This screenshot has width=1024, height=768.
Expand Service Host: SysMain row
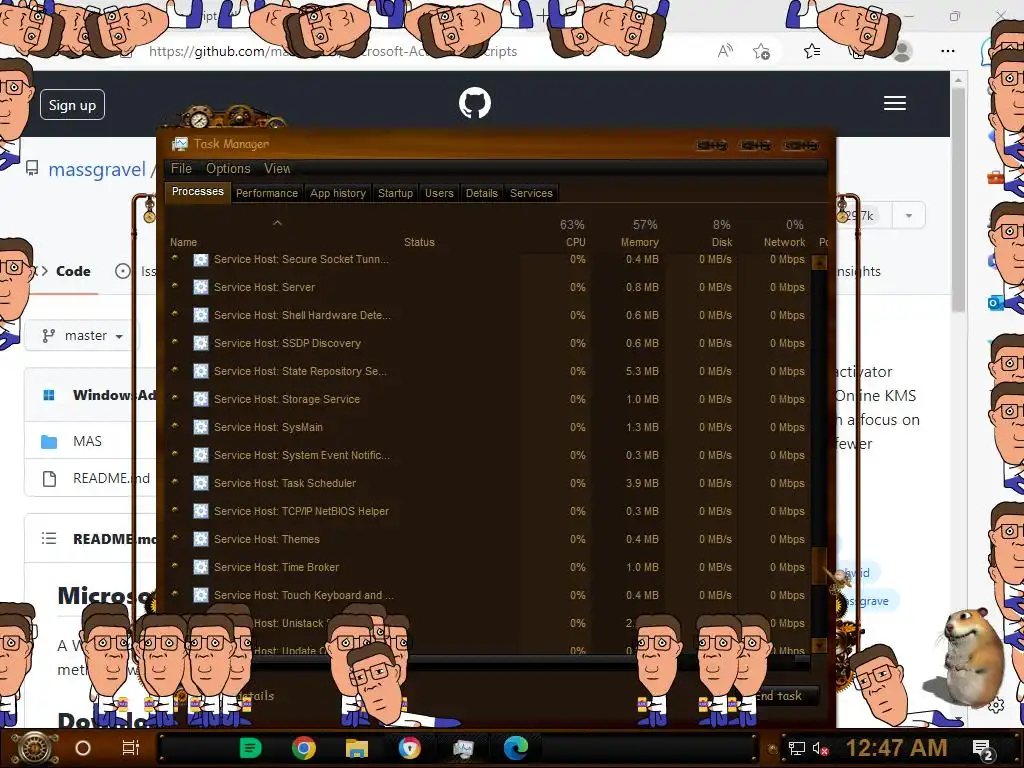coord(174,426)
